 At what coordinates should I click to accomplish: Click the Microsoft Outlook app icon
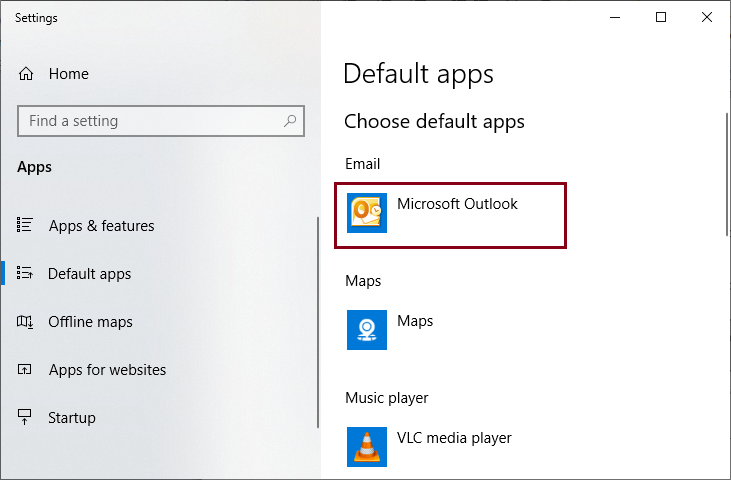click(367, 213)
